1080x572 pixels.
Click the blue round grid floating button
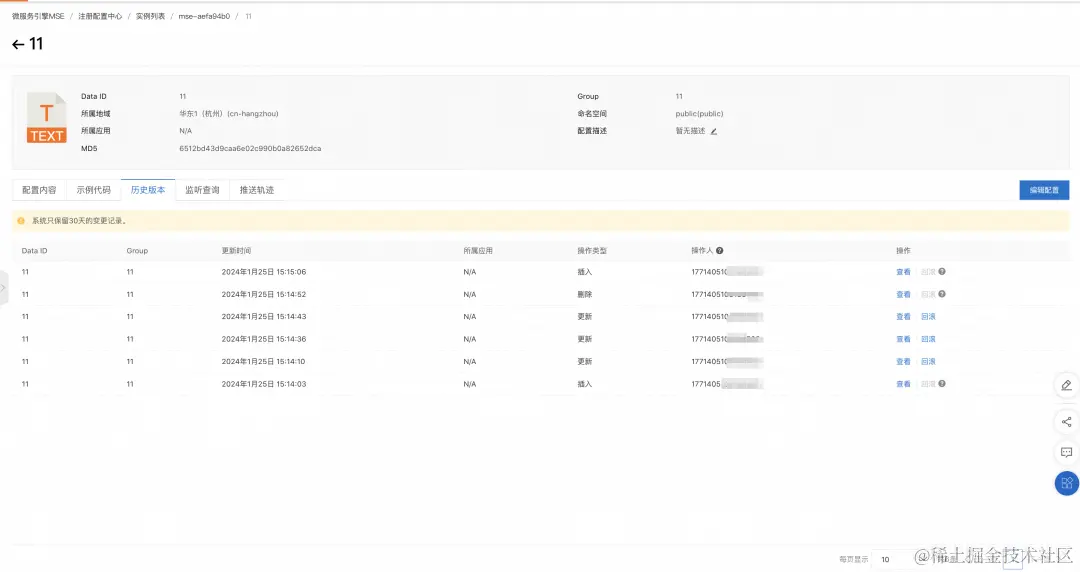[1066, 483]
